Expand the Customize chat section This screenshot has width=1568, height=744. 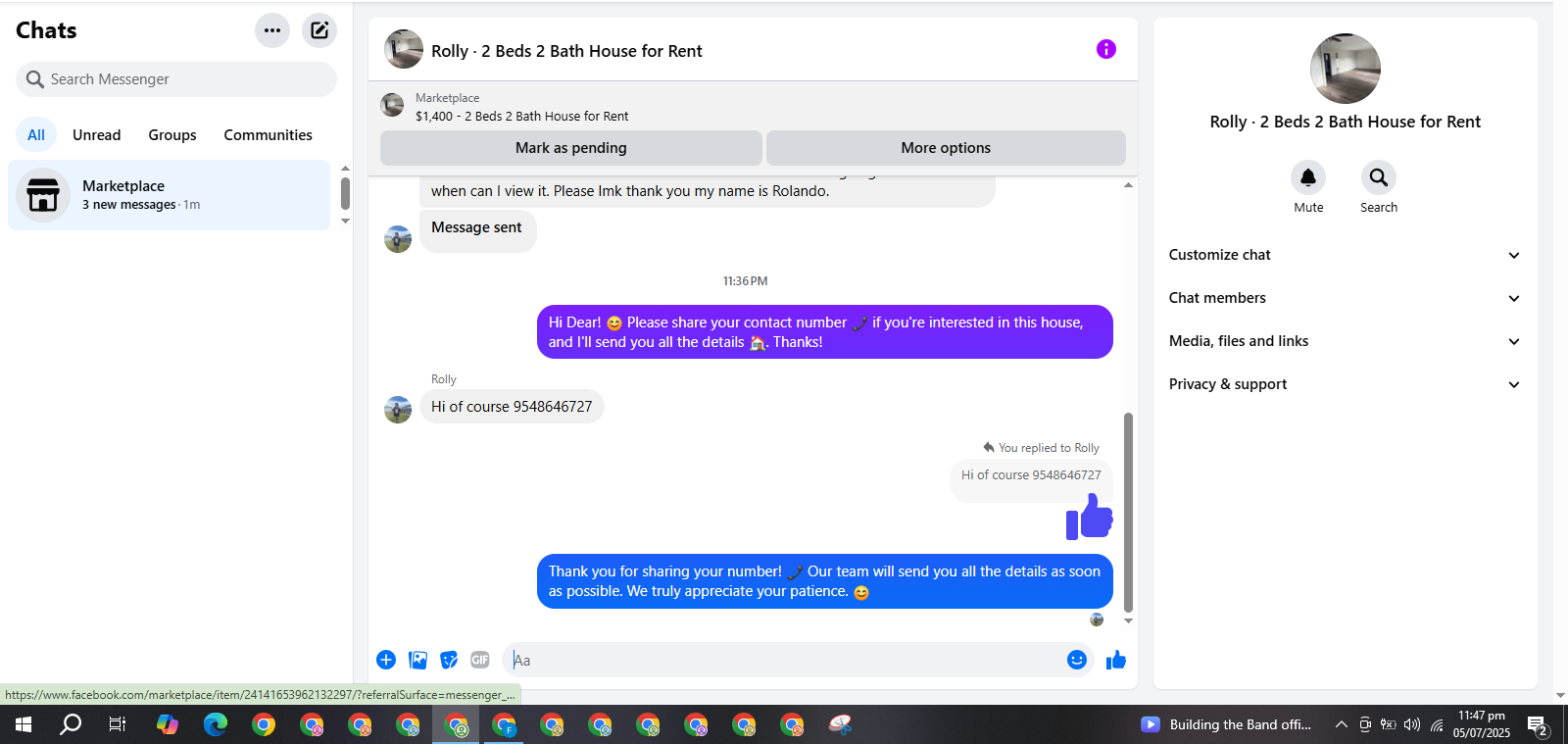[1345, 255]
